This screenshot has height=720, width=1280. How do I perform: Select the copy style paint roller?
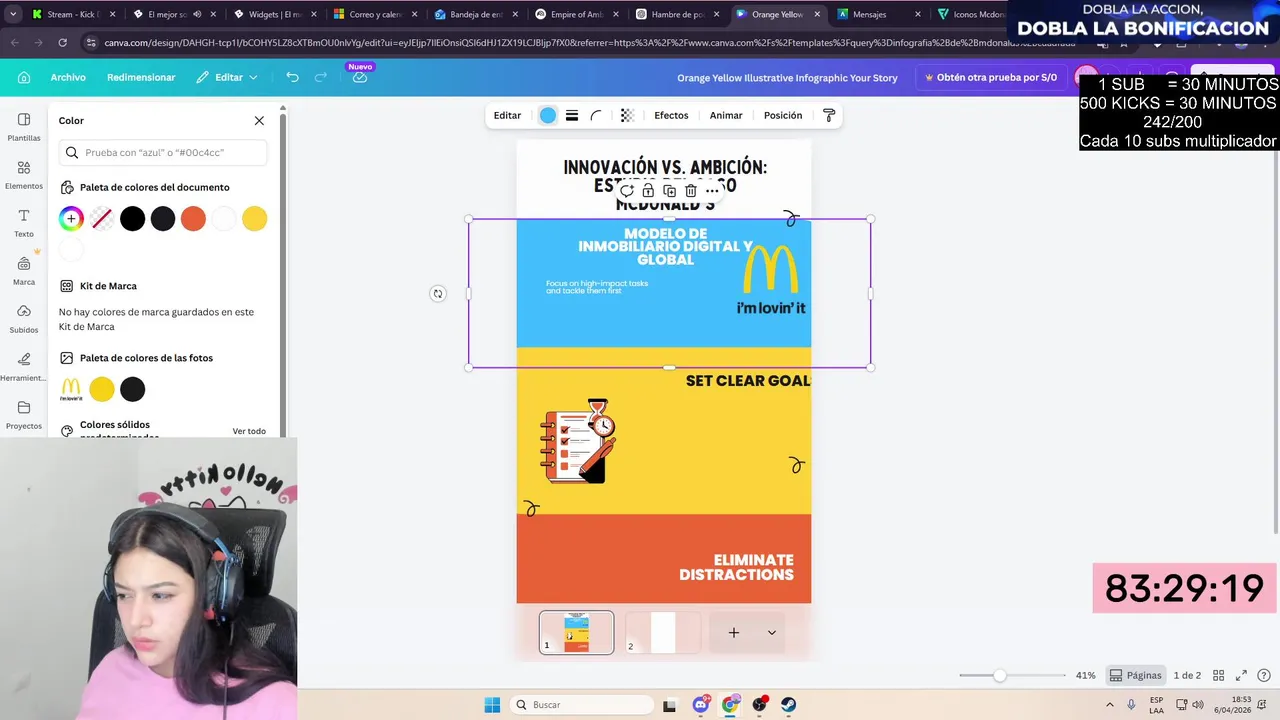829,115
